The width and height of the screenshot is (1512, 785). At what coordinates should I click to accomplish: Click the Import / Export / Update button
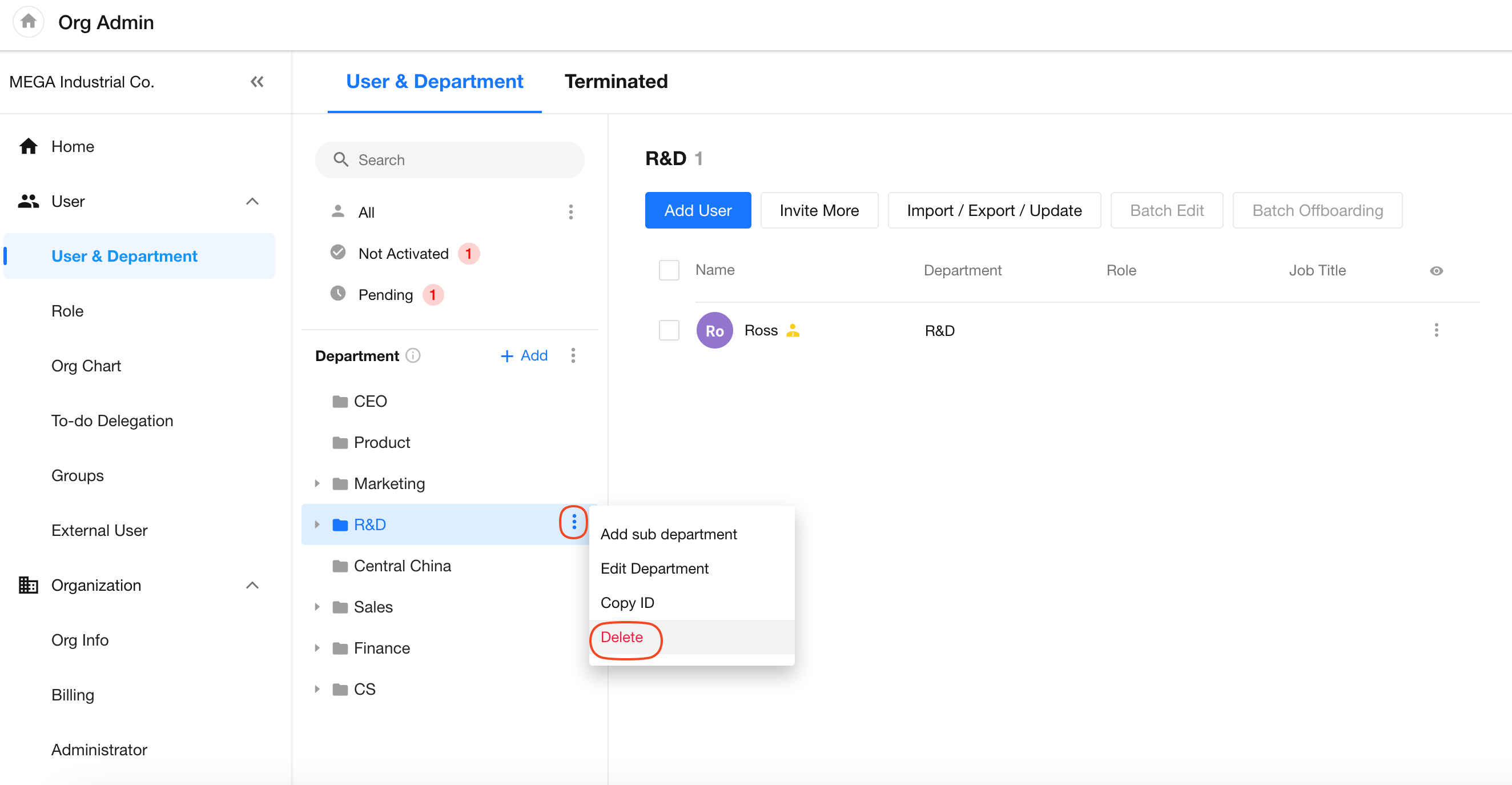[x=994, y=210]
